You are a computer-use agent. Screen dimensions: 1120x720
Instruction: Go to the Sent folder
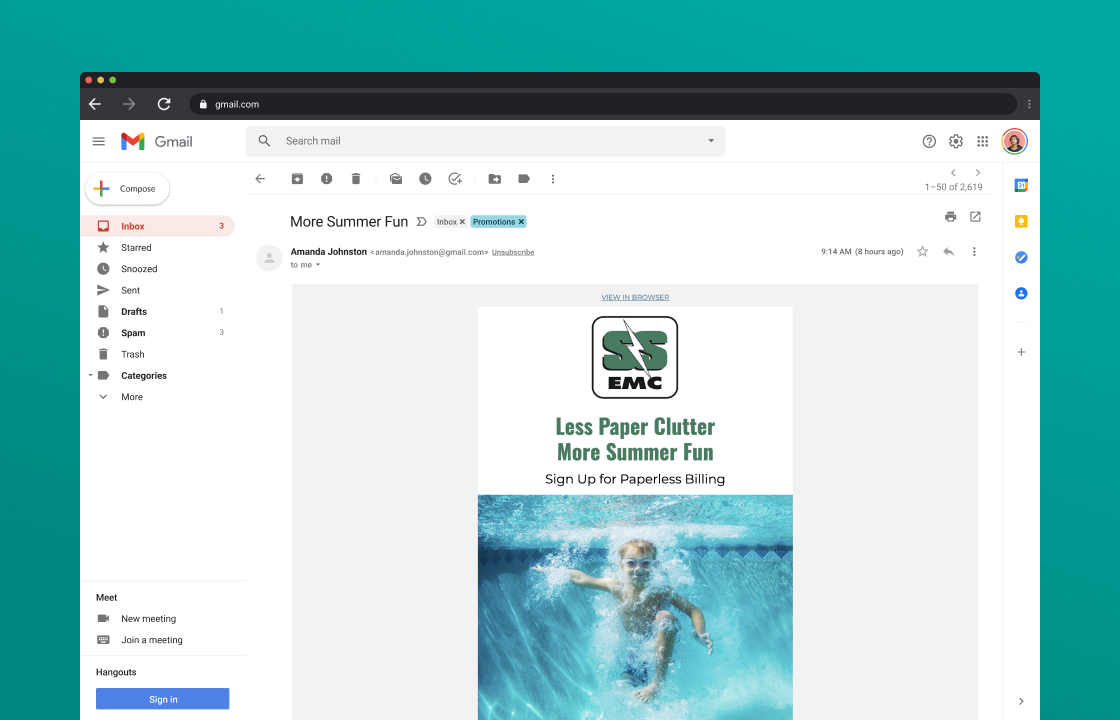pos(131,290)
